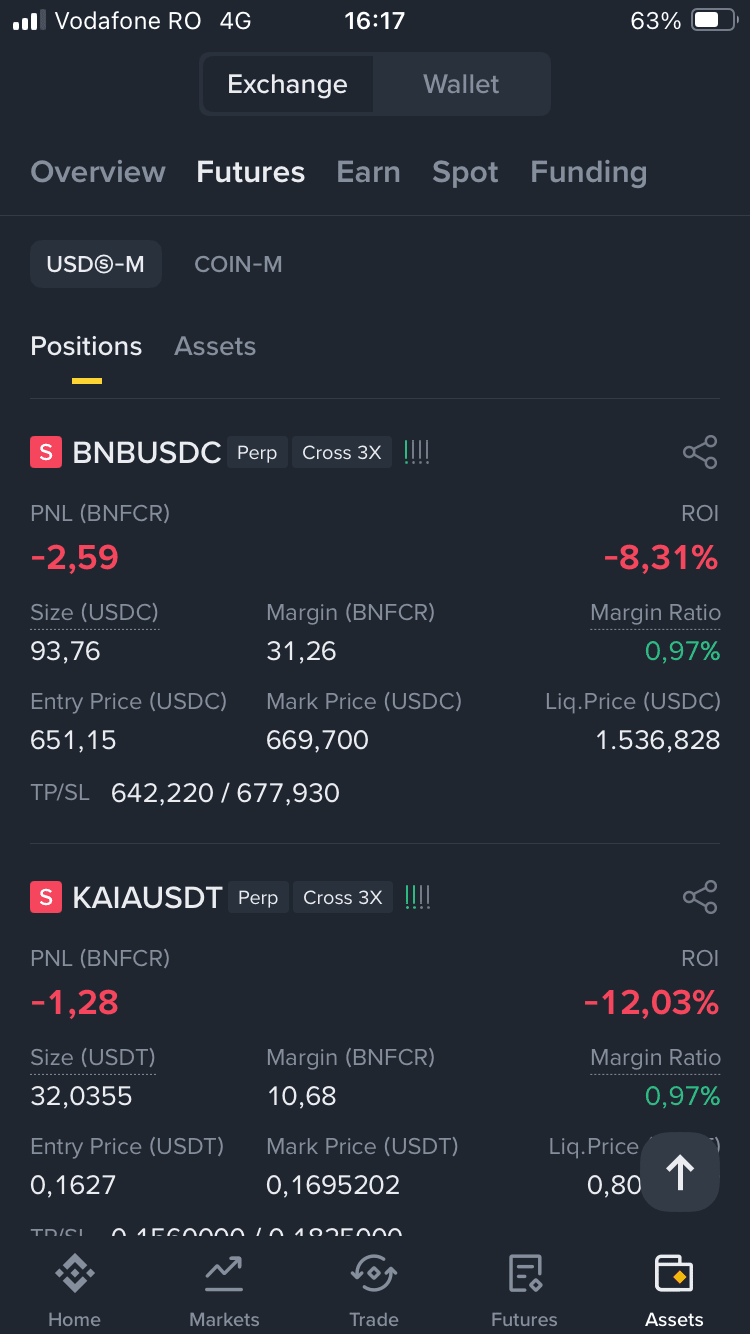Tap the share icon for KAIAUSDT position
Screen dimensions: 750x1334
tap(700, 897)
